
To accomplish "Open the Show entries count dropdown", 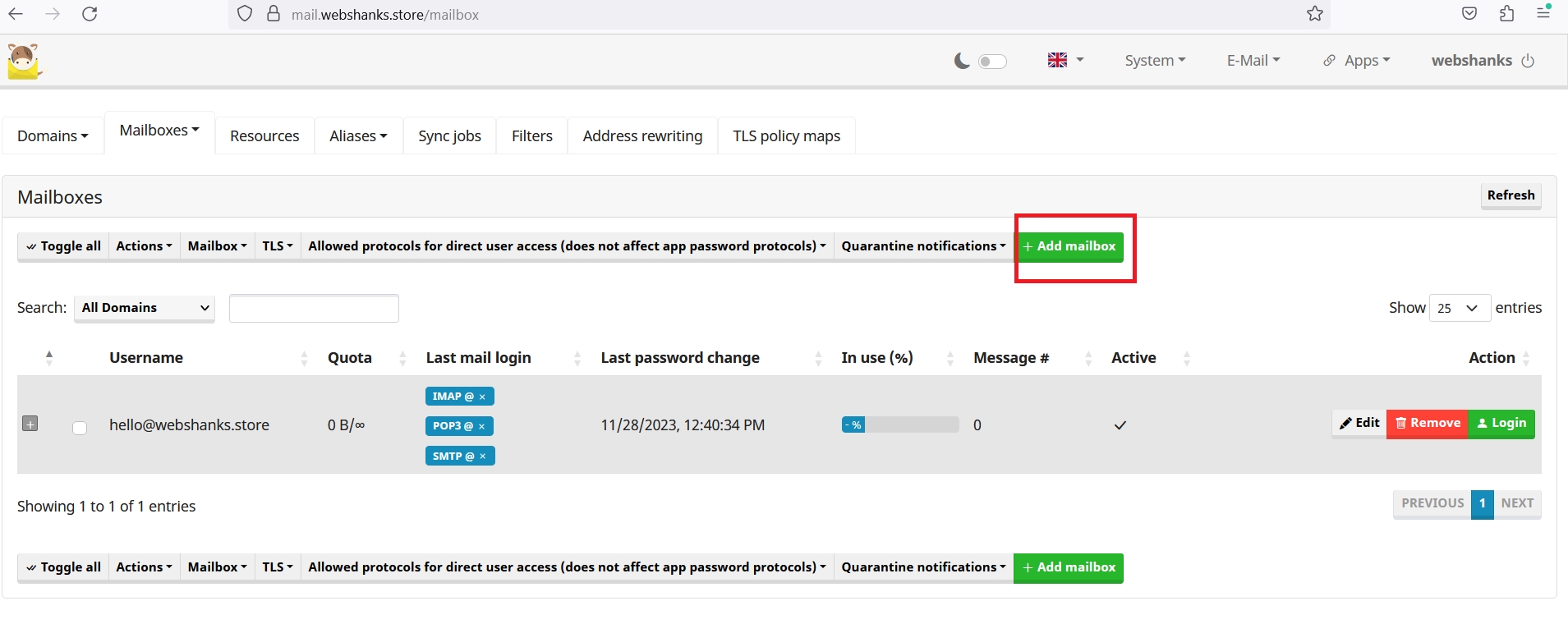I will click(x=1459, y=308).
